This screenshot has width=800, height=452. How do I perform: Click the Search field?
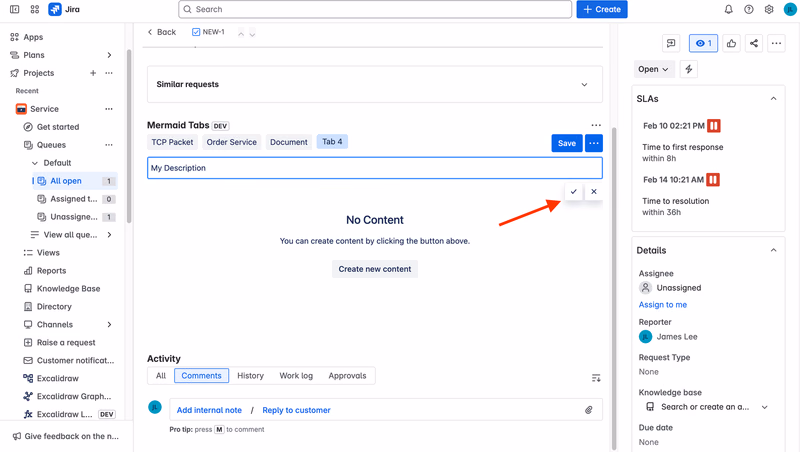click(x=375, y=9)
